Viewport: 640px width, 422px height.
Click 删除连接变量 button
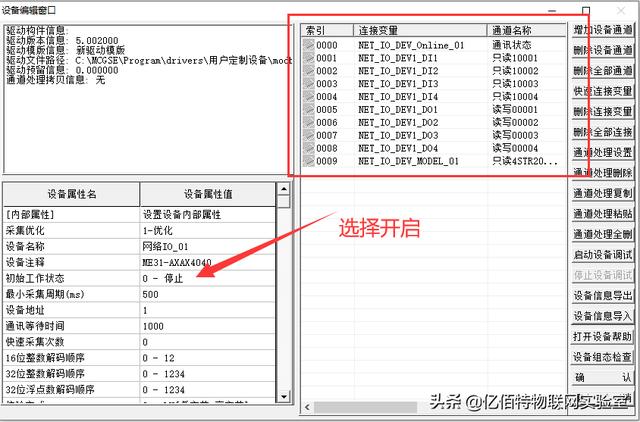(602, 111)
